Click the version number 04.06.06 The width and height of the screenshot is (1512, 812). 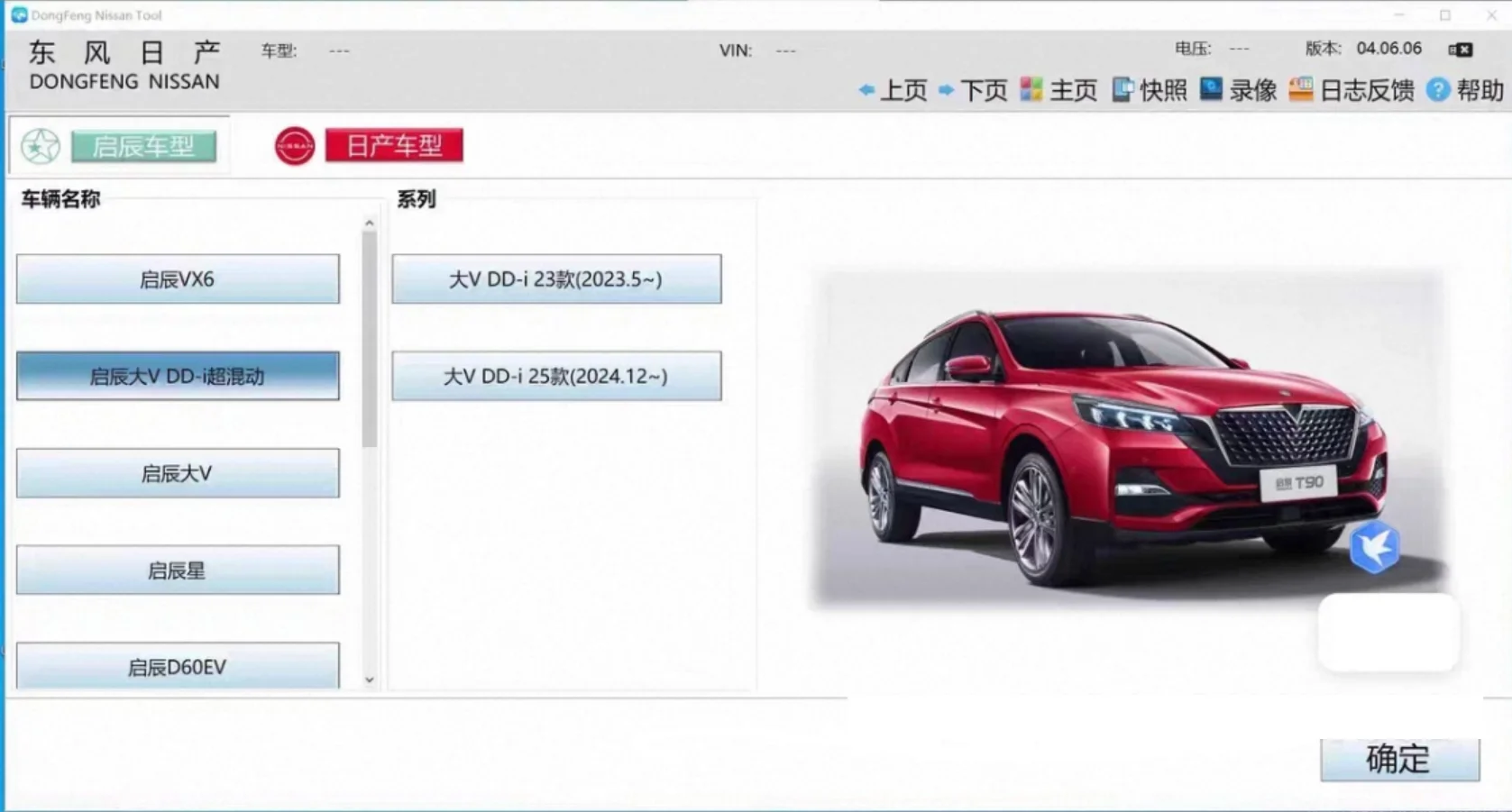(1388, 49)
